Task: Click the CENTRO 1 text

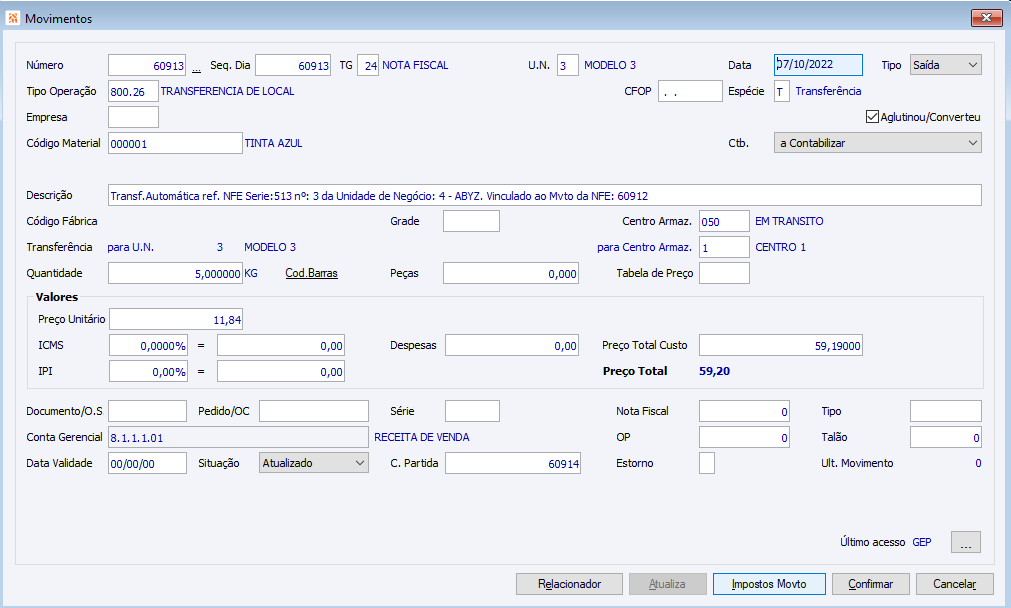Action: pos(781,247)
